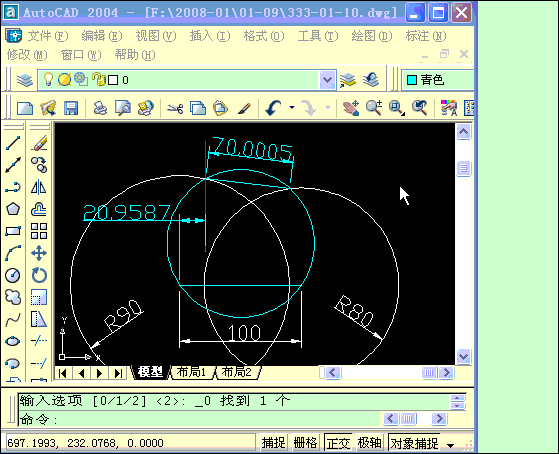The height and width of the screenshot is (454, 559).
Task: Toggle layer 0 lock icon
Action: [99, 80]
